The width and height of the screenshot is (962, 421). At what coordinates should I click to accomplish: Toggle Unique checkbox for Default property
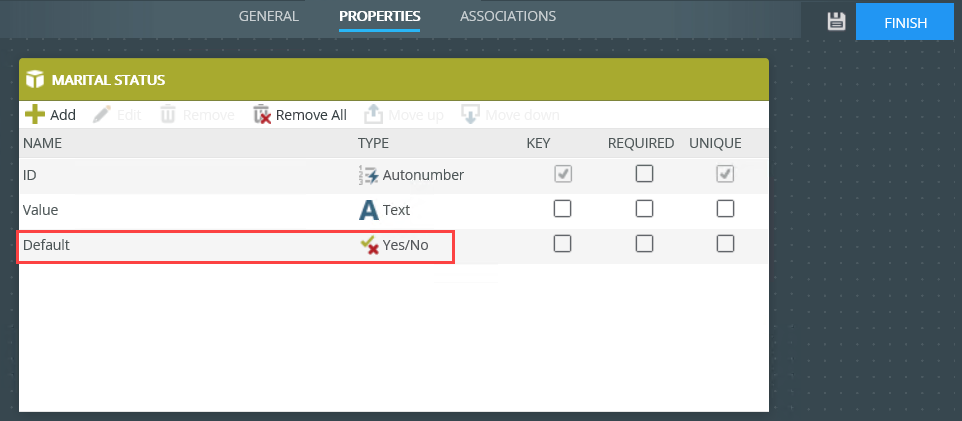coord(725,244)
